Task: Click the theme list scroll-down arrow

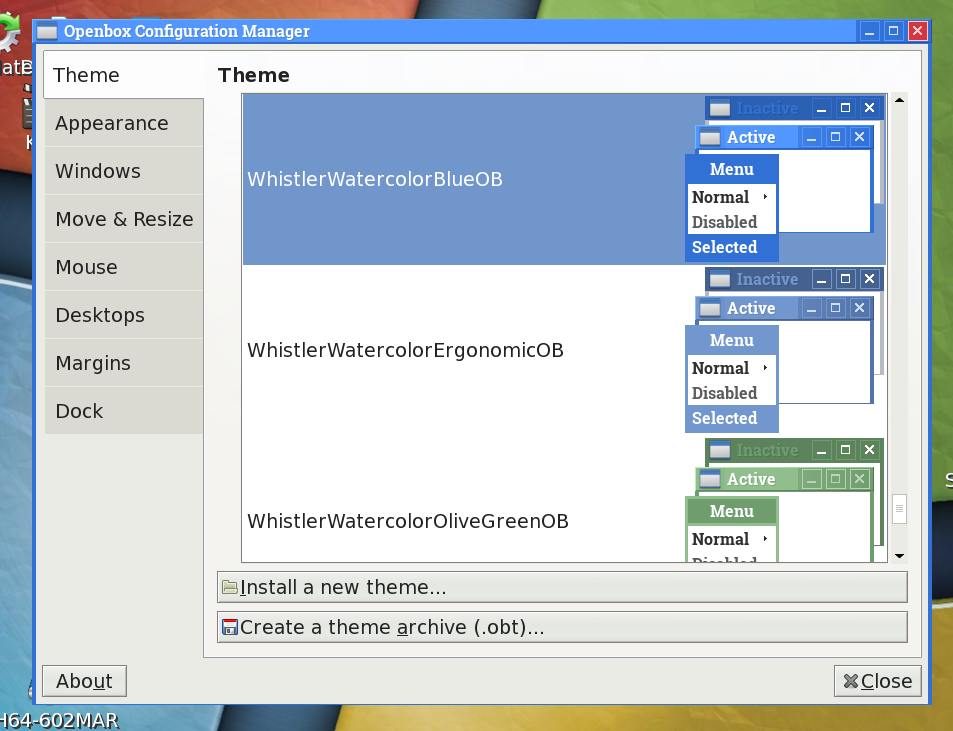Action: [899, 555]
